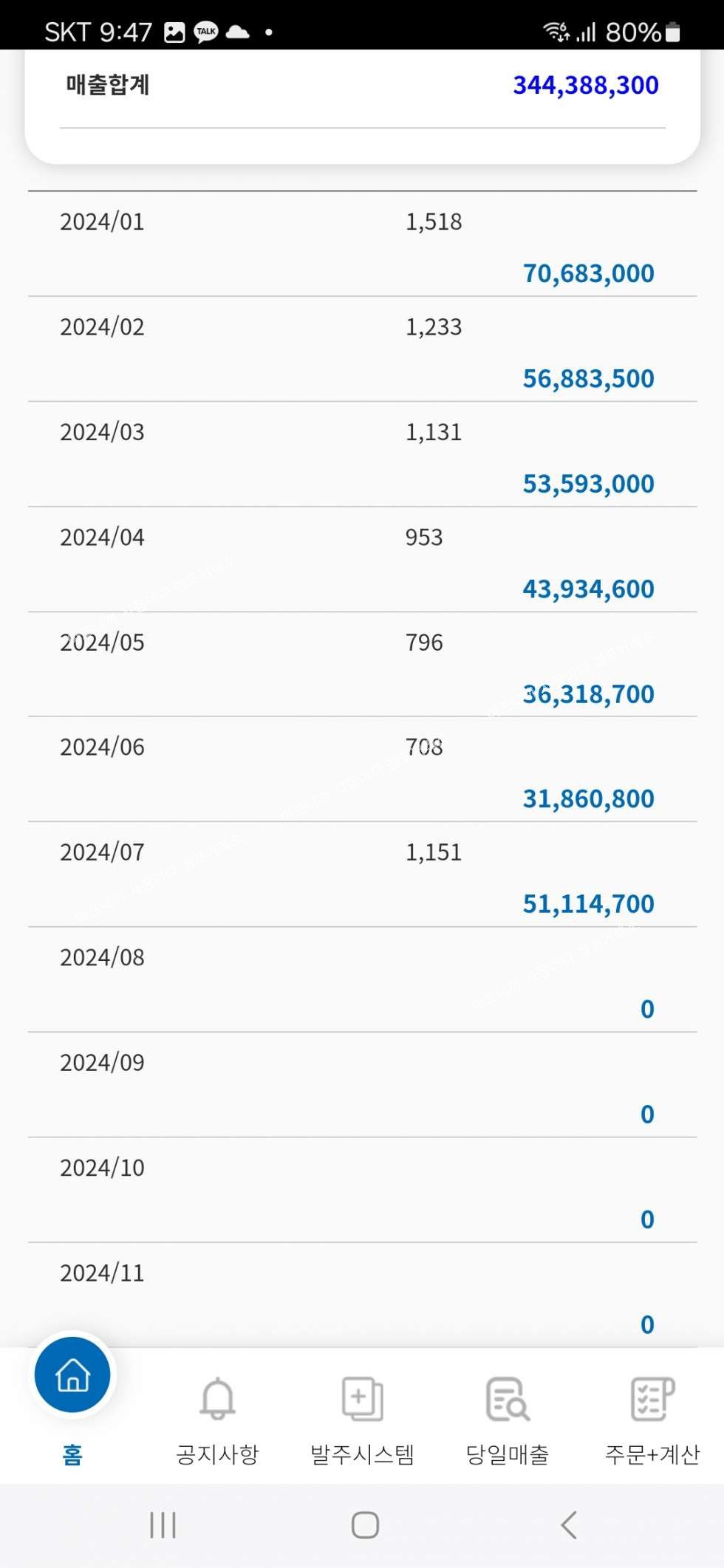This screenshot has width=724, height=1568.
Task: Open the order and calculation (주문+계산) icon
Action: coord(652,1398)
